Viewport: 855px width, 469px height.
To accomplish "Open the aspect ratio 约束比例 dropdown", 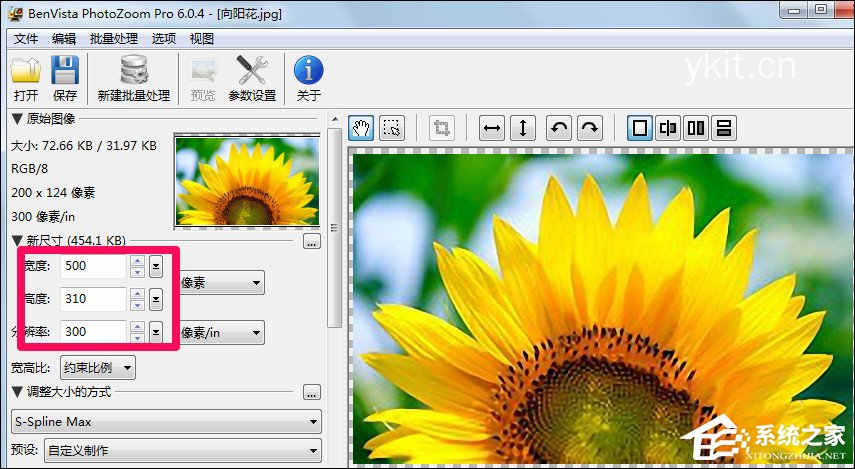I will click(x=97, y=367).
